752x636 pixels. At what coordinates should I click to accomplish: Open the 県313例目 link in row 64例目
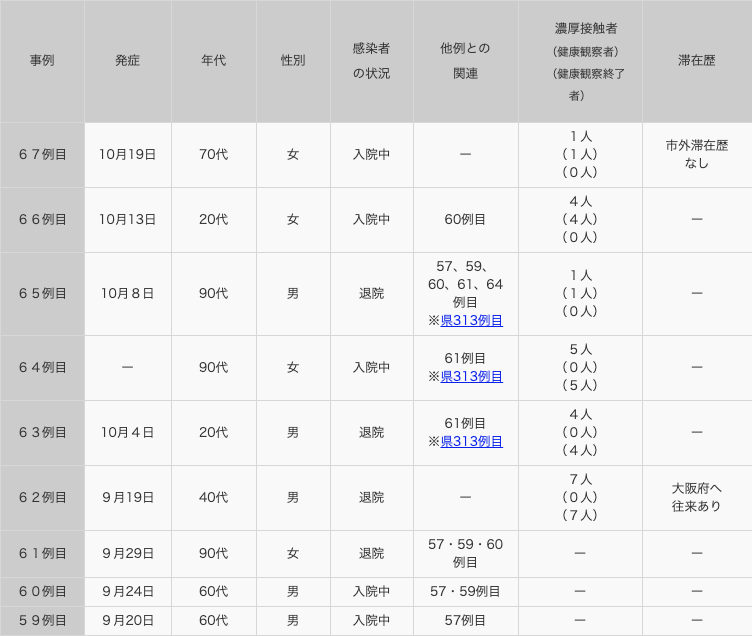(471, 376)
